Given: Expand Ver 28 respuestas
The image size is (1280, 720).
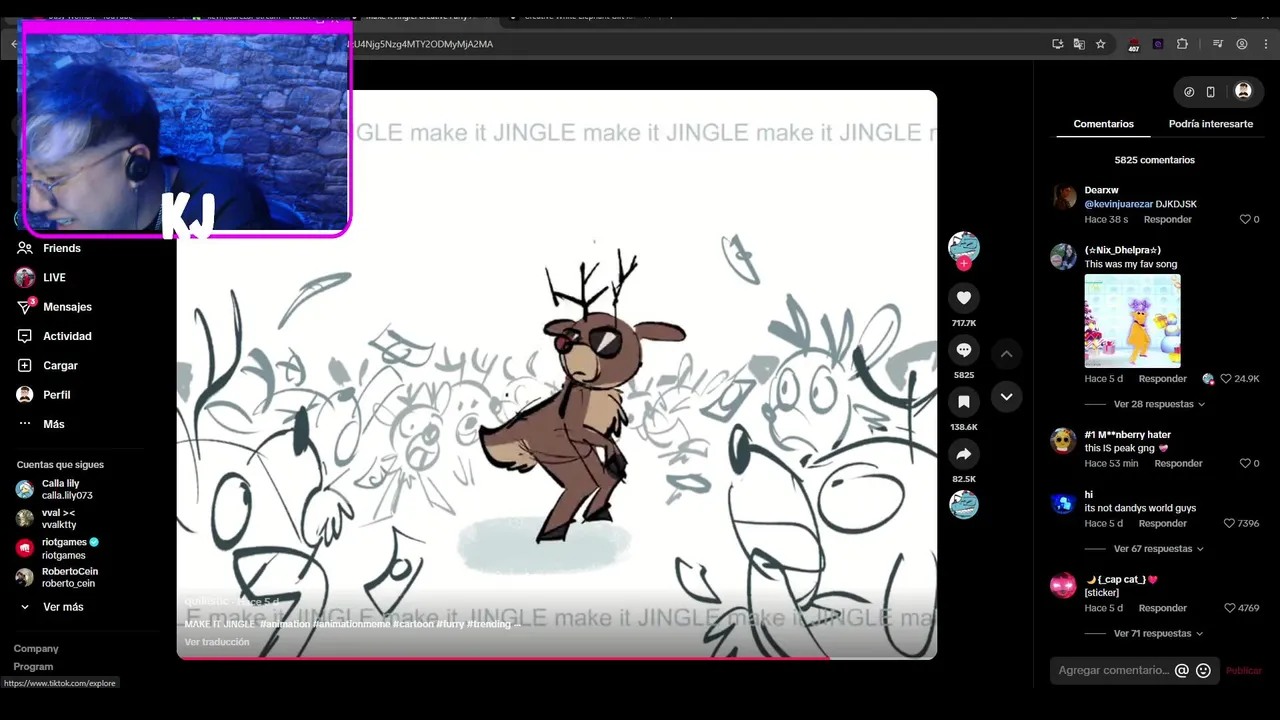Looking at the screenshot, I should point(1159,404).
